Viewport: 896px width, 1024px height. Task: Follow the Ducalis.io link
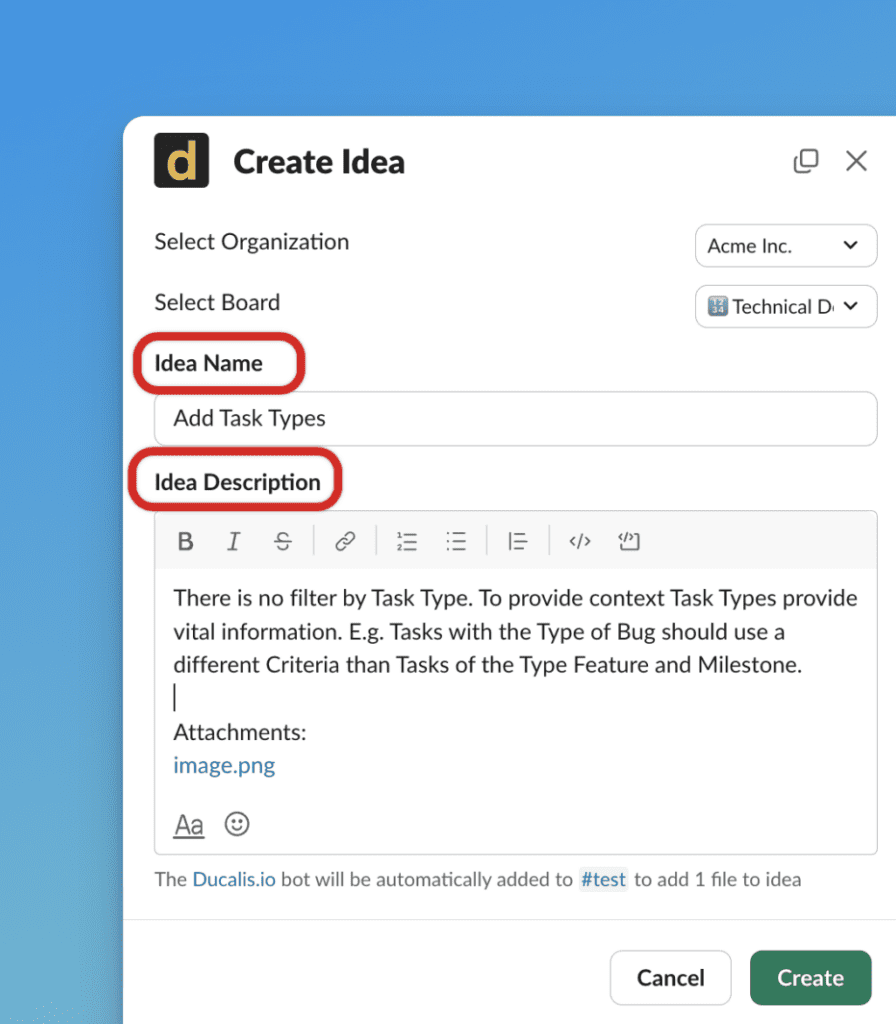click(233, 880)
